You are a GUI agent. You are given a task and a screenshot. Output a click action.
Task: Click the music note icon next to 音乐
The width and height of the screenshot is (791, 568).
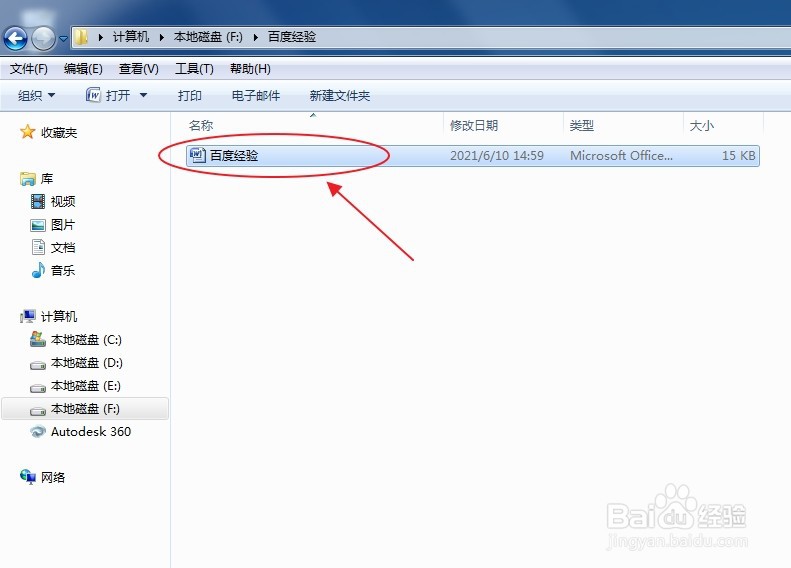click(x=38, y=270)
